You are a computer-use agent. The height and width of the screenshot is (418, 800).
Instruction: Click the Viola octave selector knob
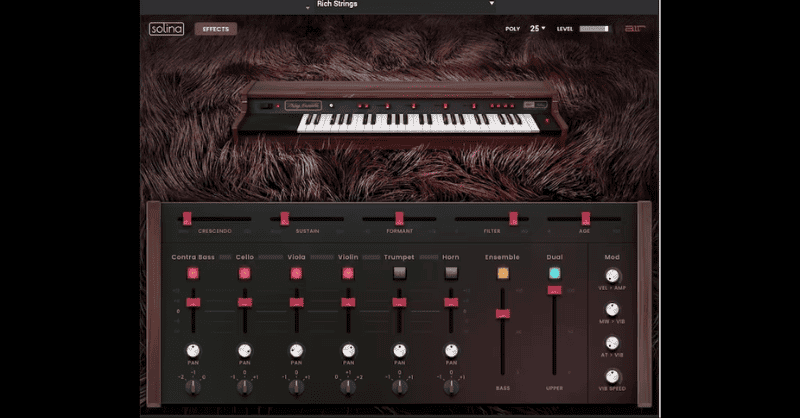(296, 388)
